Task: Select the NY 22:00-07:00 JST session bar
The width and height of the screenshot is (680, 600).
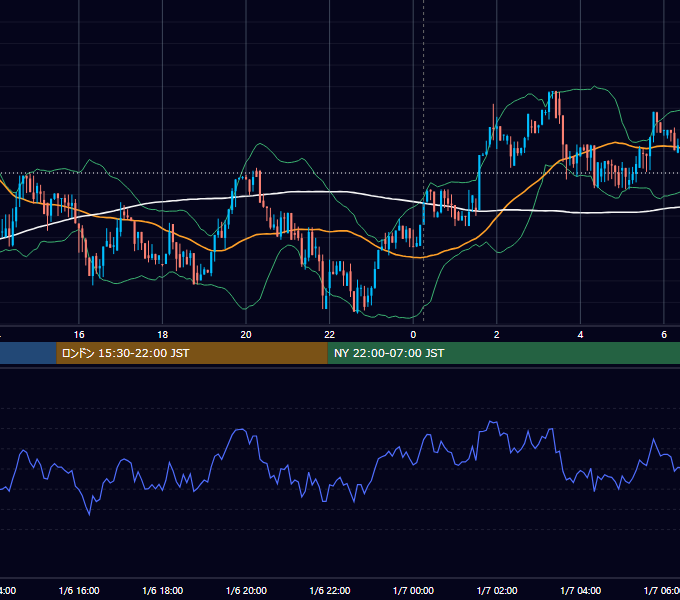Action: point(503,353)
